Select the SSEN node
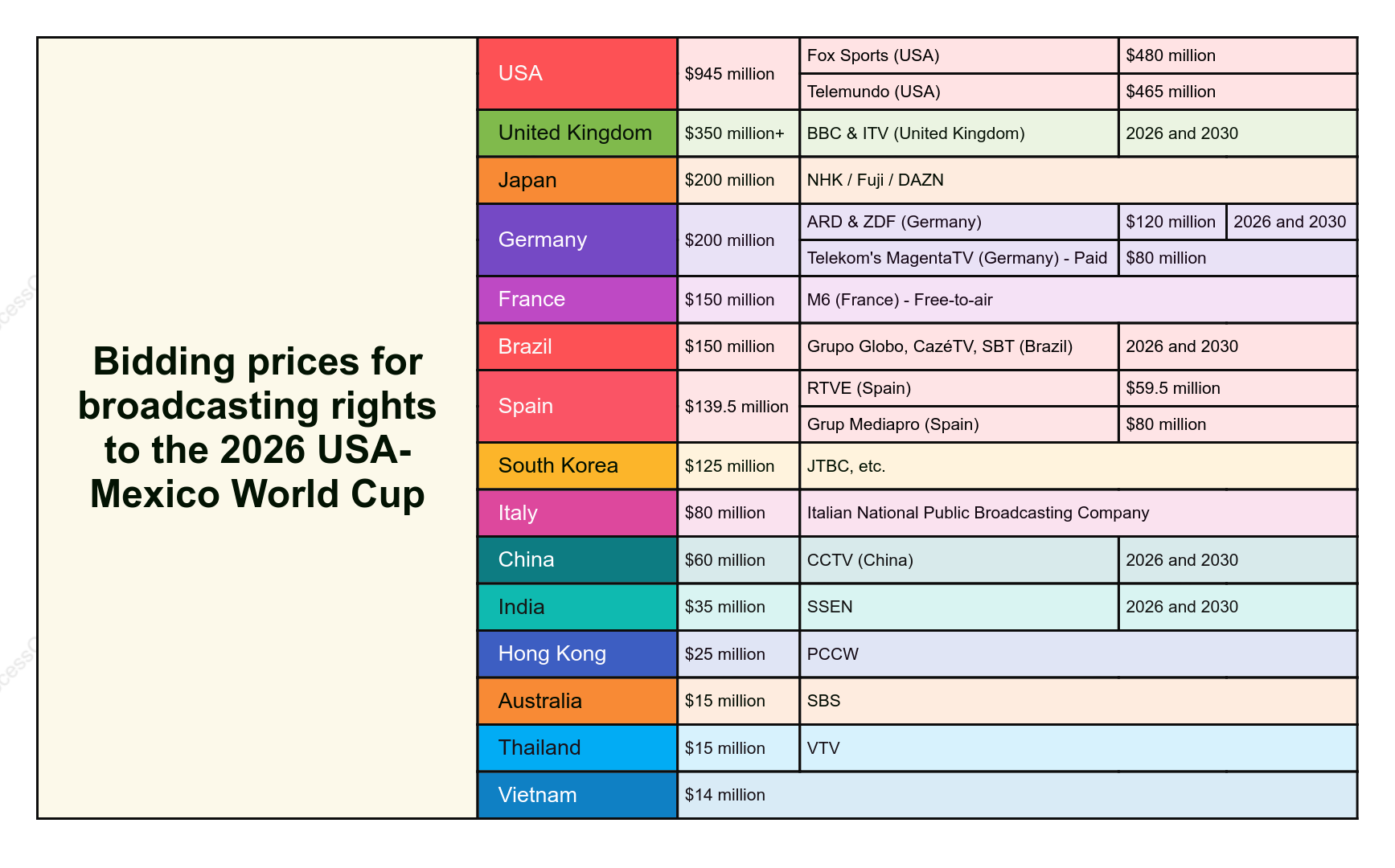This screenshot has height=868, width=1395. click(x=959, y=607)
